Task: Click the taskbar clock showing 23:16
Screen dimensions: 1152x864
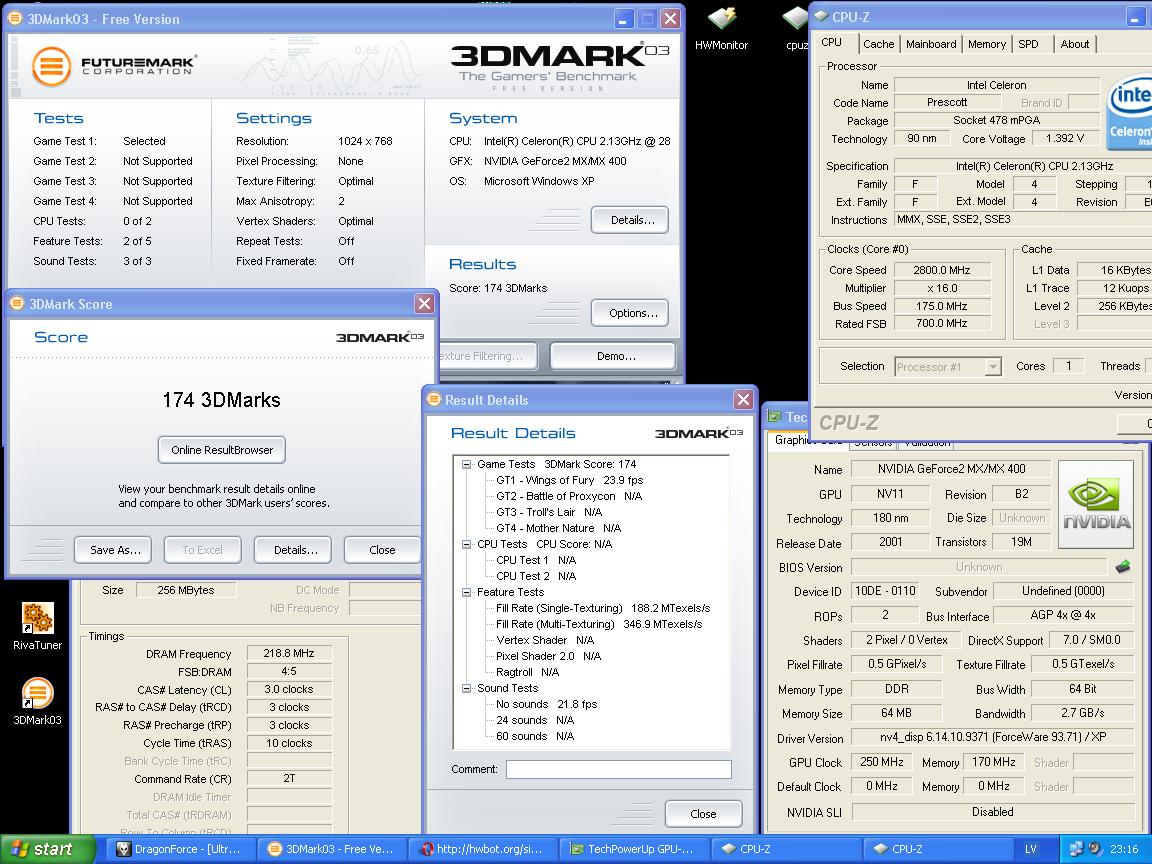Action: point(1124,849)
